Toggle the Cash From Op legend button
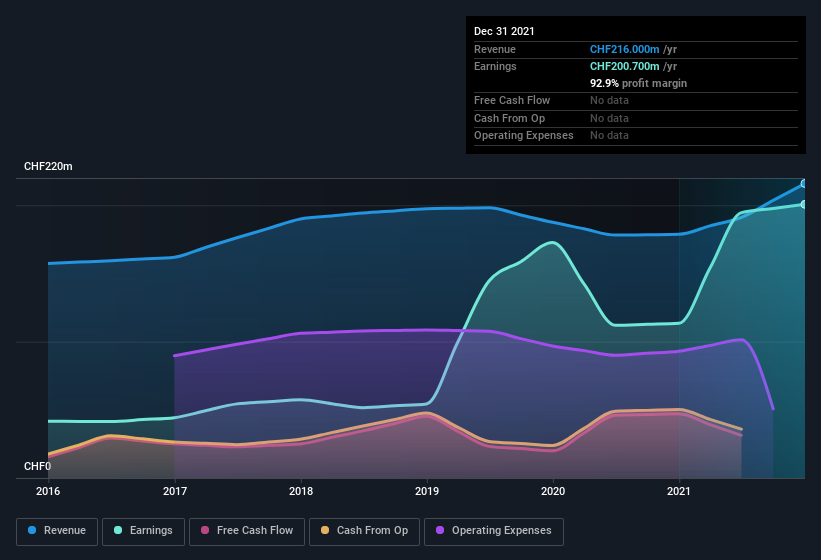The width and height of the screenshot is (821, 560). point(364,531)
